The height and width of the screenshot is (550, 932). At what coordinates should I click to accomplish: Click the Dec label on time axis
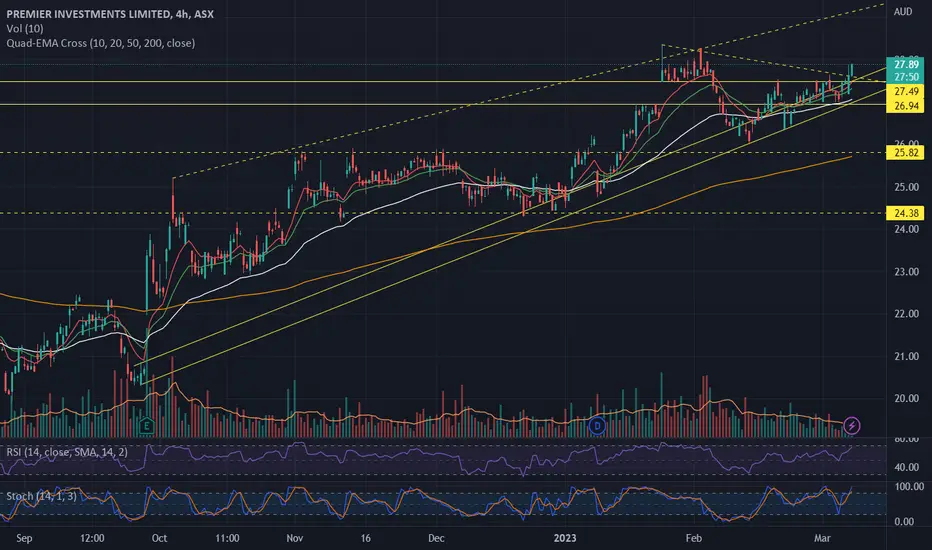(x=436, y=538)
